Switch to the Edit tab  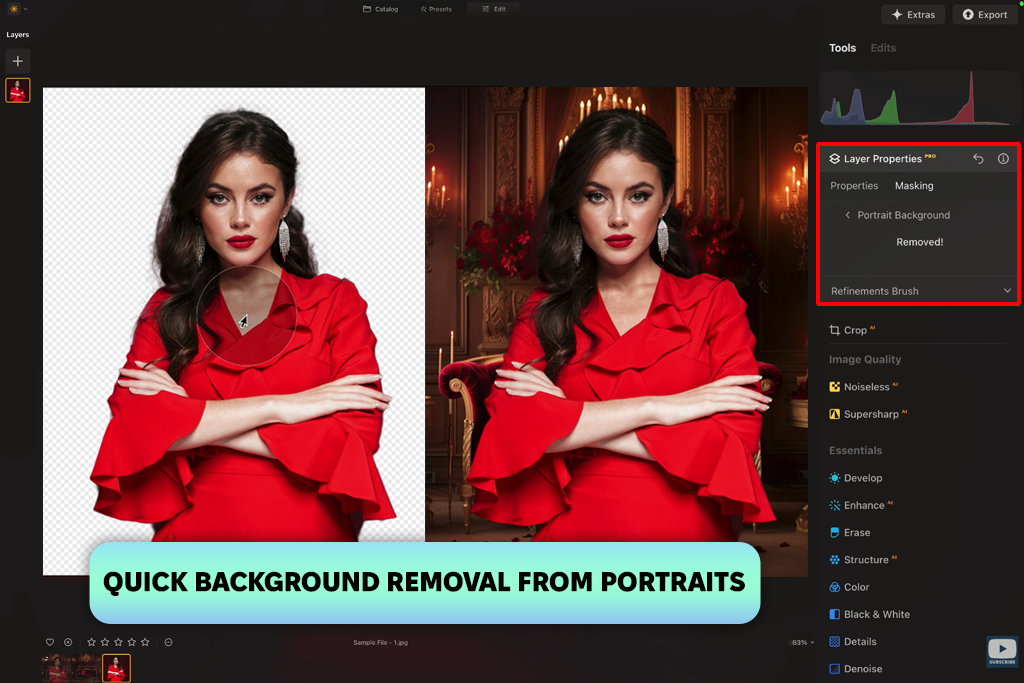point(494,9)
